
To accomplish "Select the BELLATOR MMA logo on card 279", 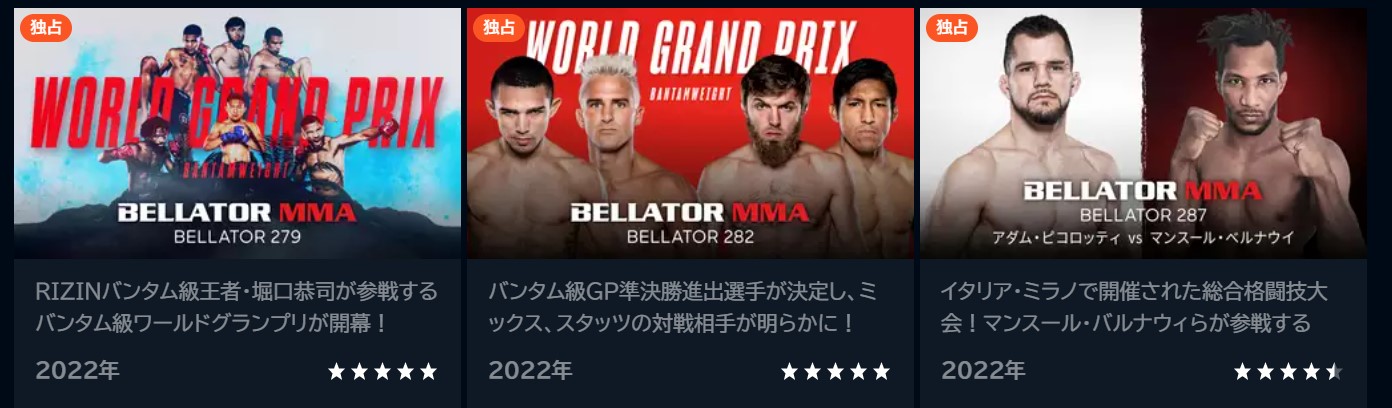I will [x=237, y=212].
